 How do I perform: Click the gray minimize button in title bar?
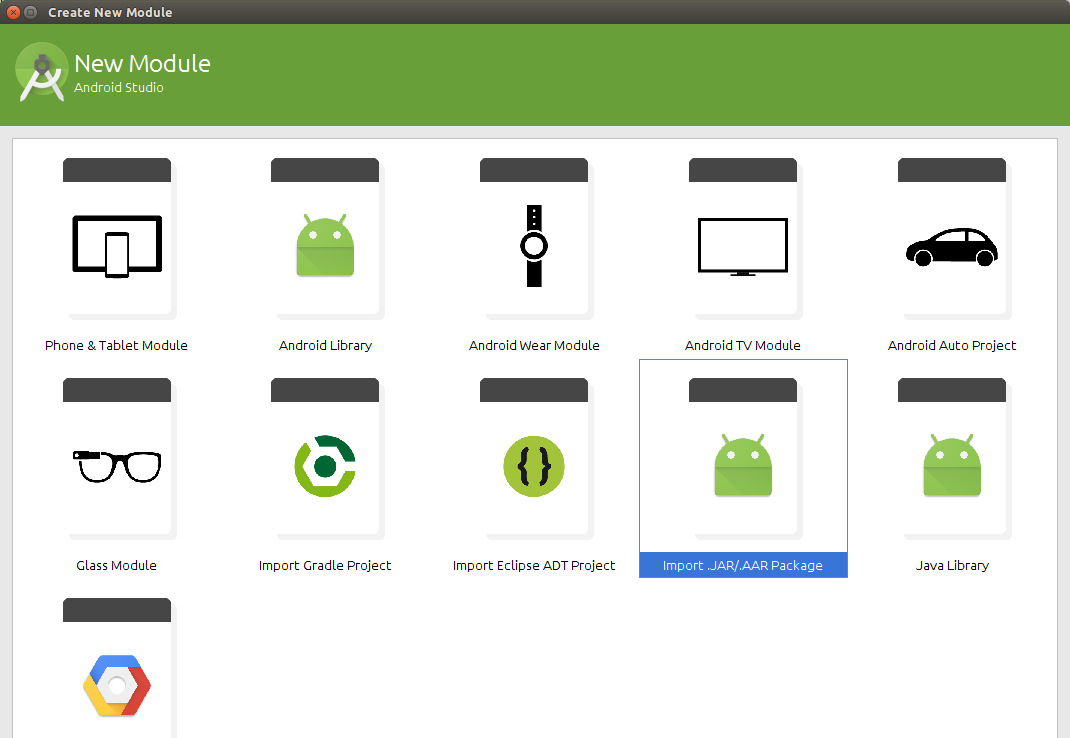click(x=31, y=12)
